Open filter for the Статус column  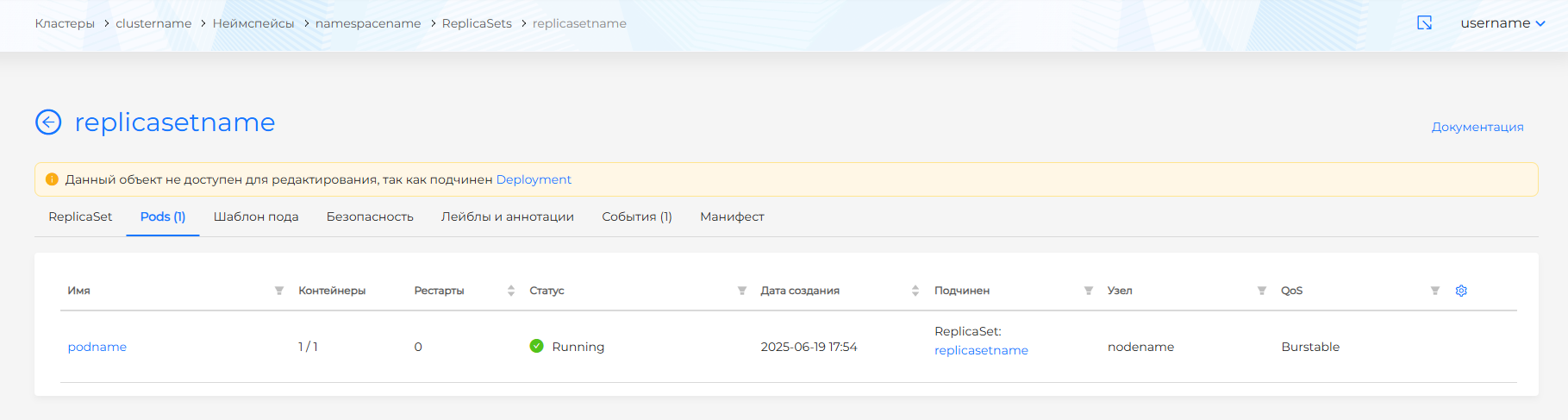coord(741,291)
